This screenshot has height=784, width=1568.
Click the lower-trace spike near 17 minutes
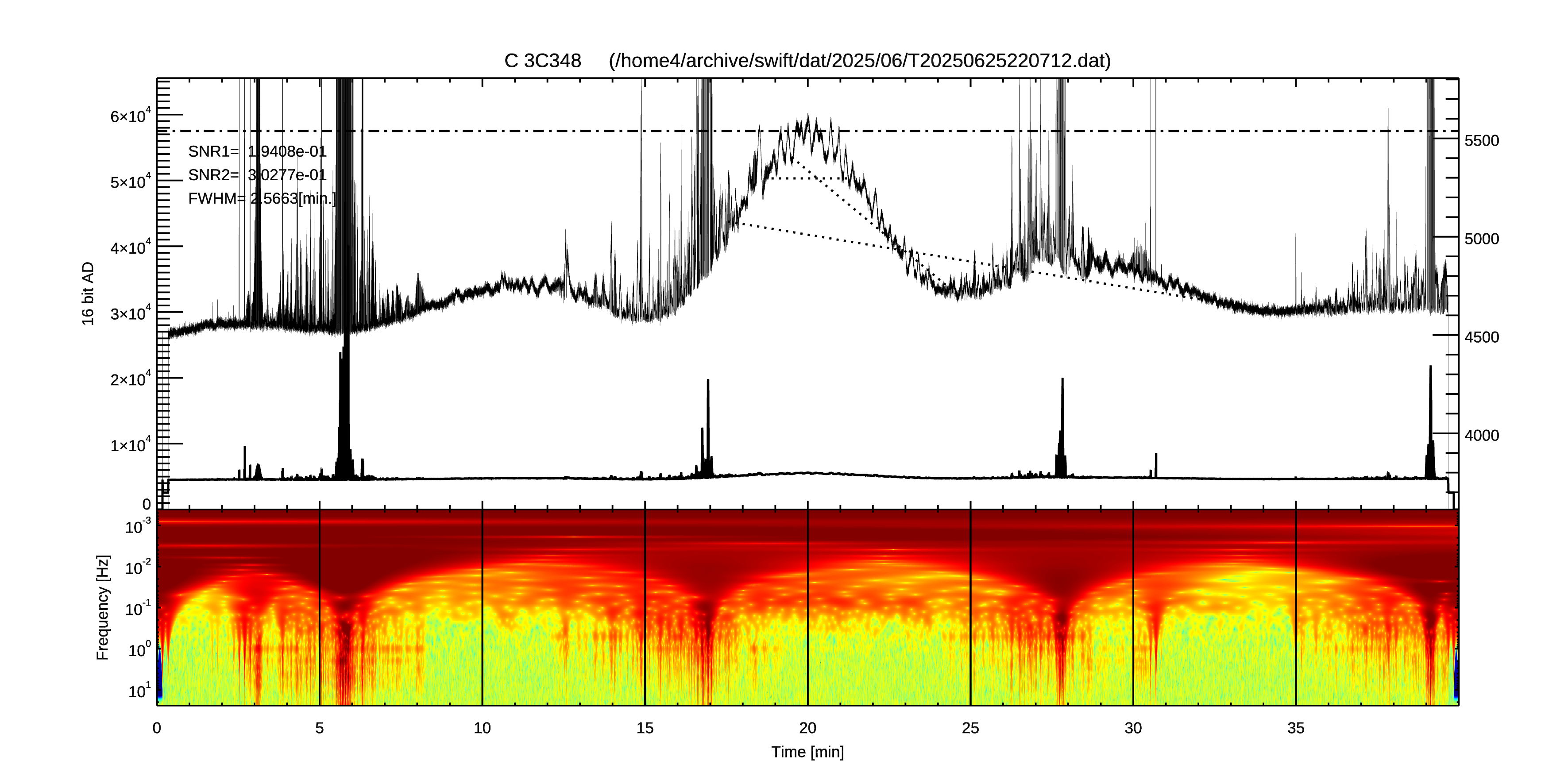click(707, 429)
